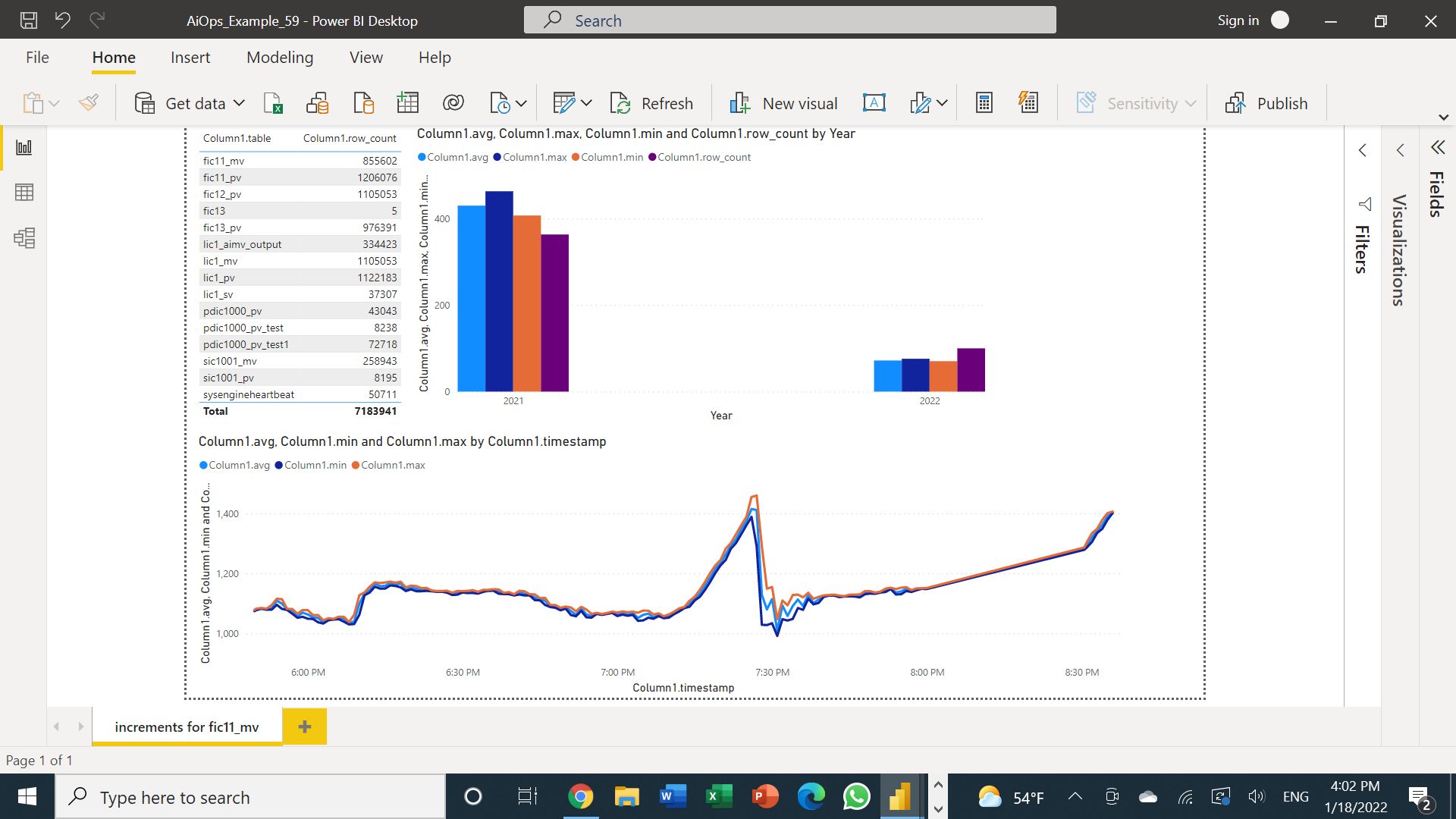Click the New measure calculator icon
1456x819 pixels.
click(984, 103)
